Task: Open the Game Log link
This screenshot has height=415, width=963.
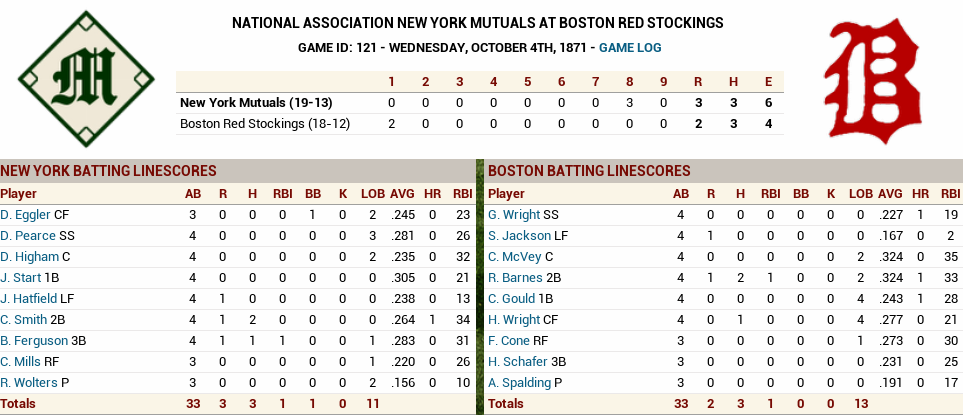Action: point(630,47)
